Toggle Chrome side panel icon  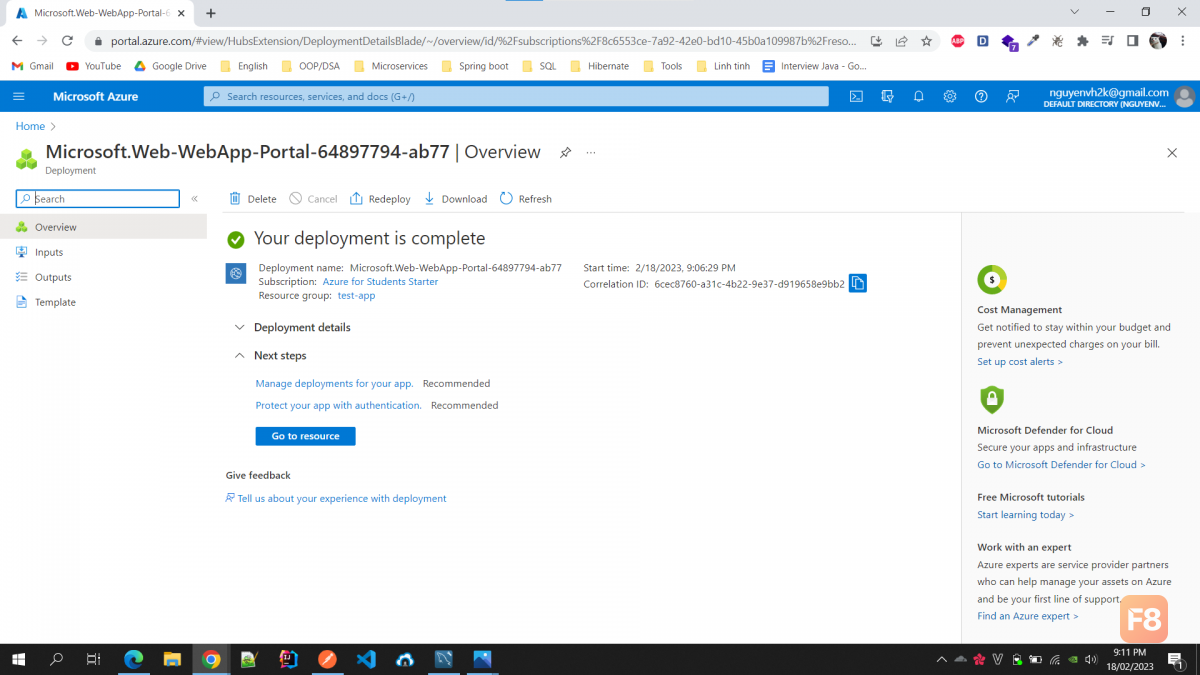[x=1132, y=41]
